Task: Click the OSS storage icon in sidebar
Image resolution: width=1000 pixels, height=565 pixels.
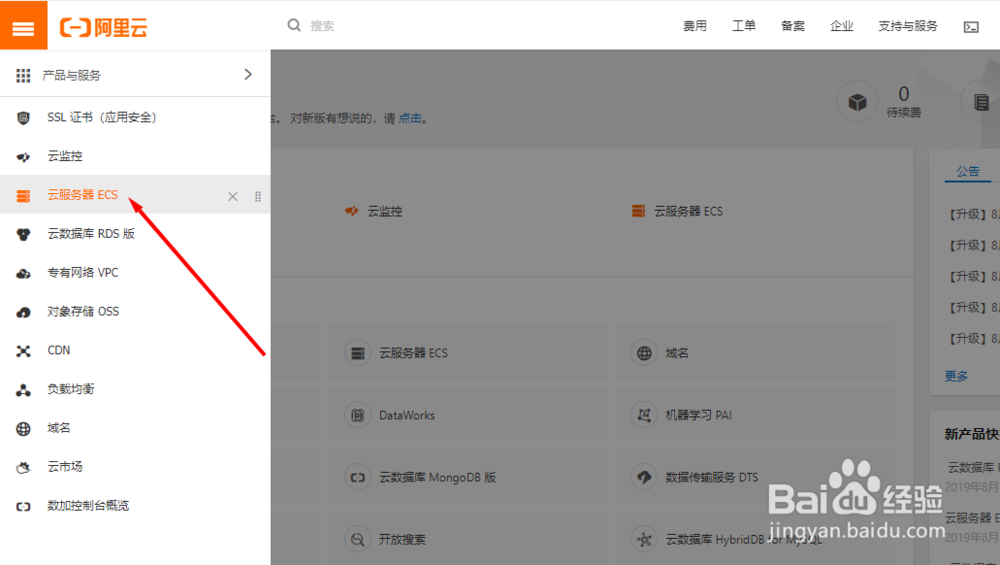Action: click(x=24, y=312)
